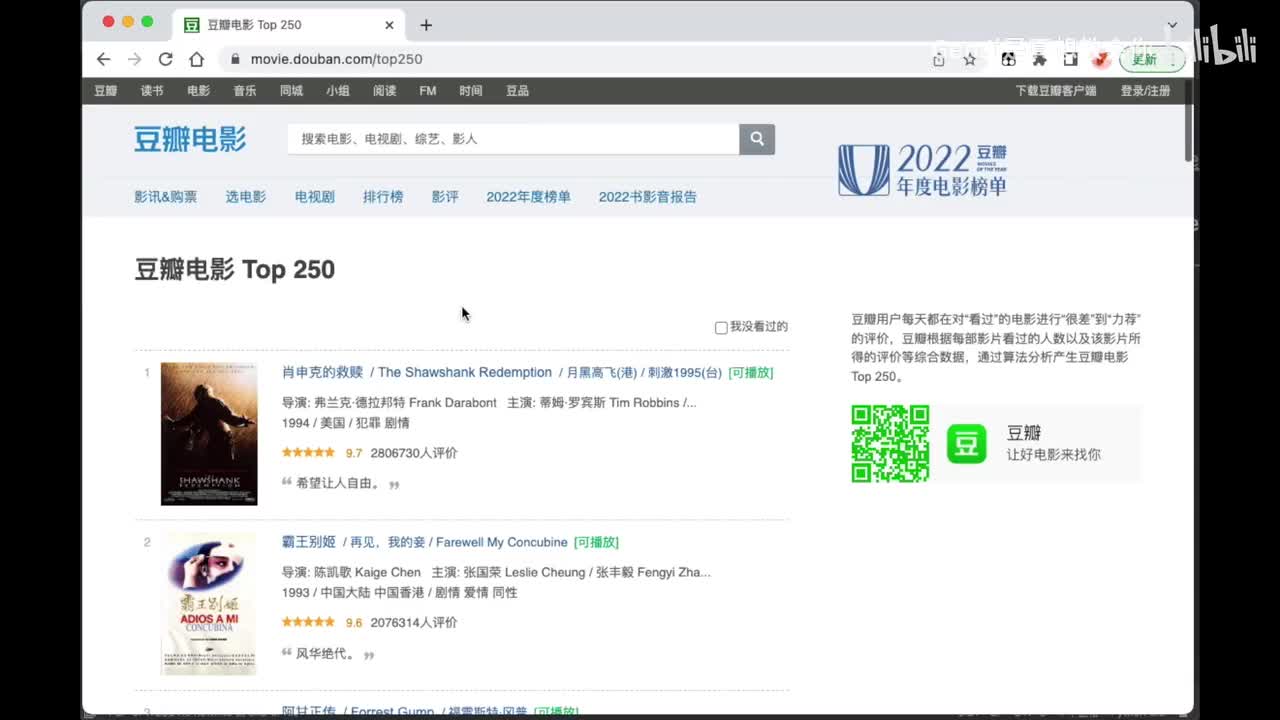This screenshot has height=720, width=1280.
Task: Click the green 豆 app icon
Action: tap(966, 443)
